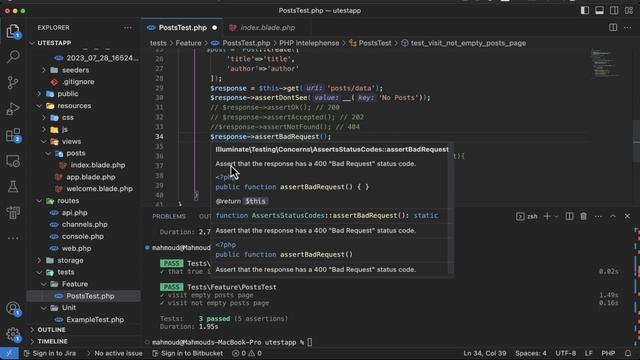Open the Remote Explorer view
Viewport: 640px width, 360px height.
(x=13, y=161)
